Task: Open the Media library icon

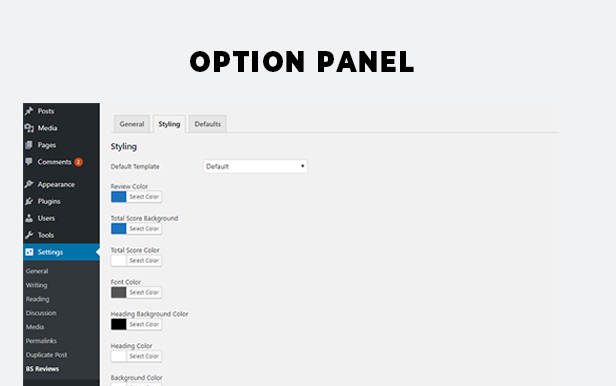Action: [29, 128]
